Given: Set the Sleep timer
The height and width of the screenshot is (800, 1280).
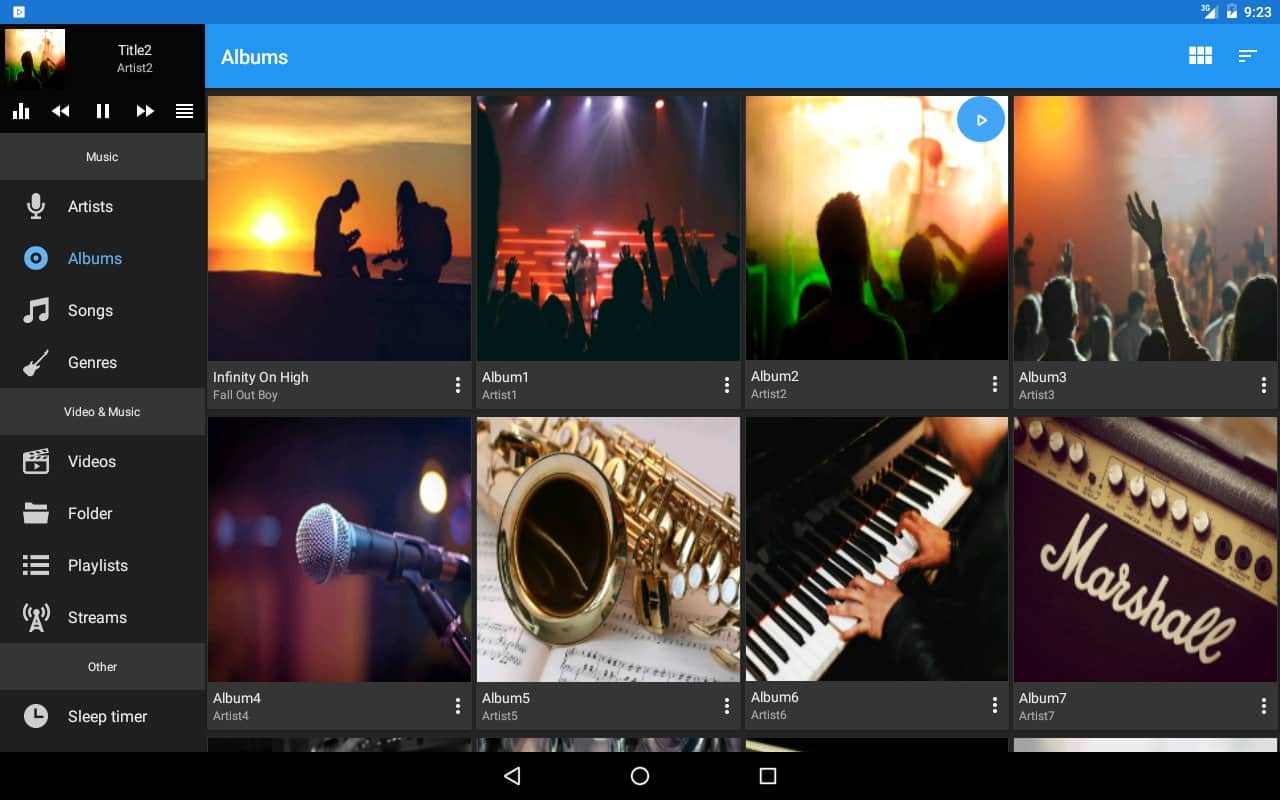Looking at the screenshot, I should pos(107,717).
